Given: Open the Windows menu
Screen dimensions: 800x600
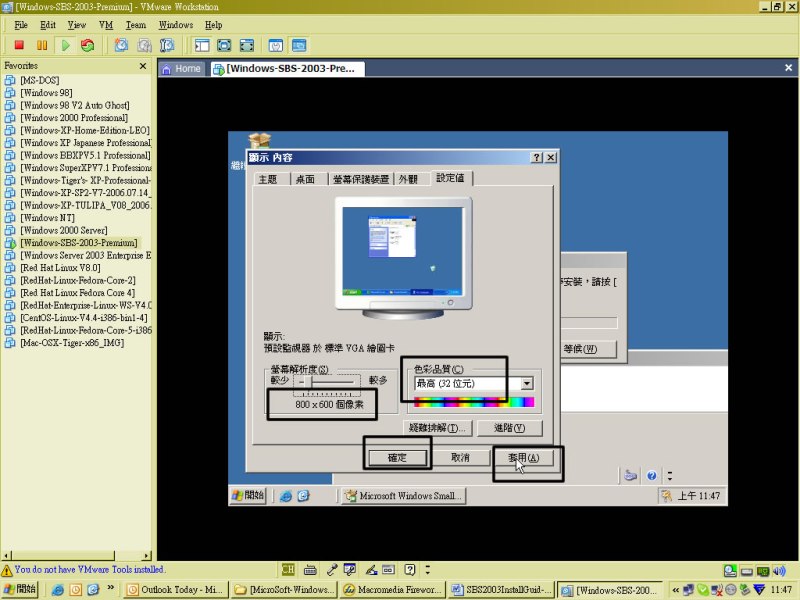Looking at the screenshot, I should coord(176,25).
